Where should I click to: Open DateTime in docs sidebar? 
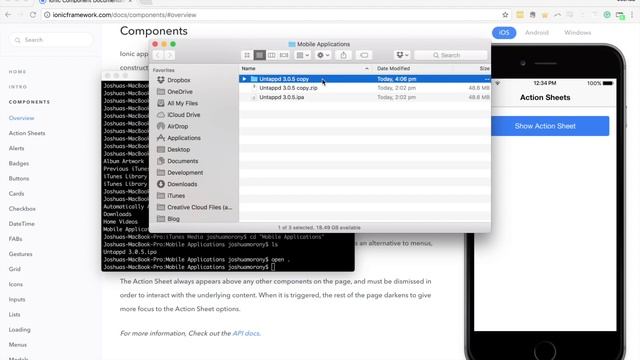22,224
